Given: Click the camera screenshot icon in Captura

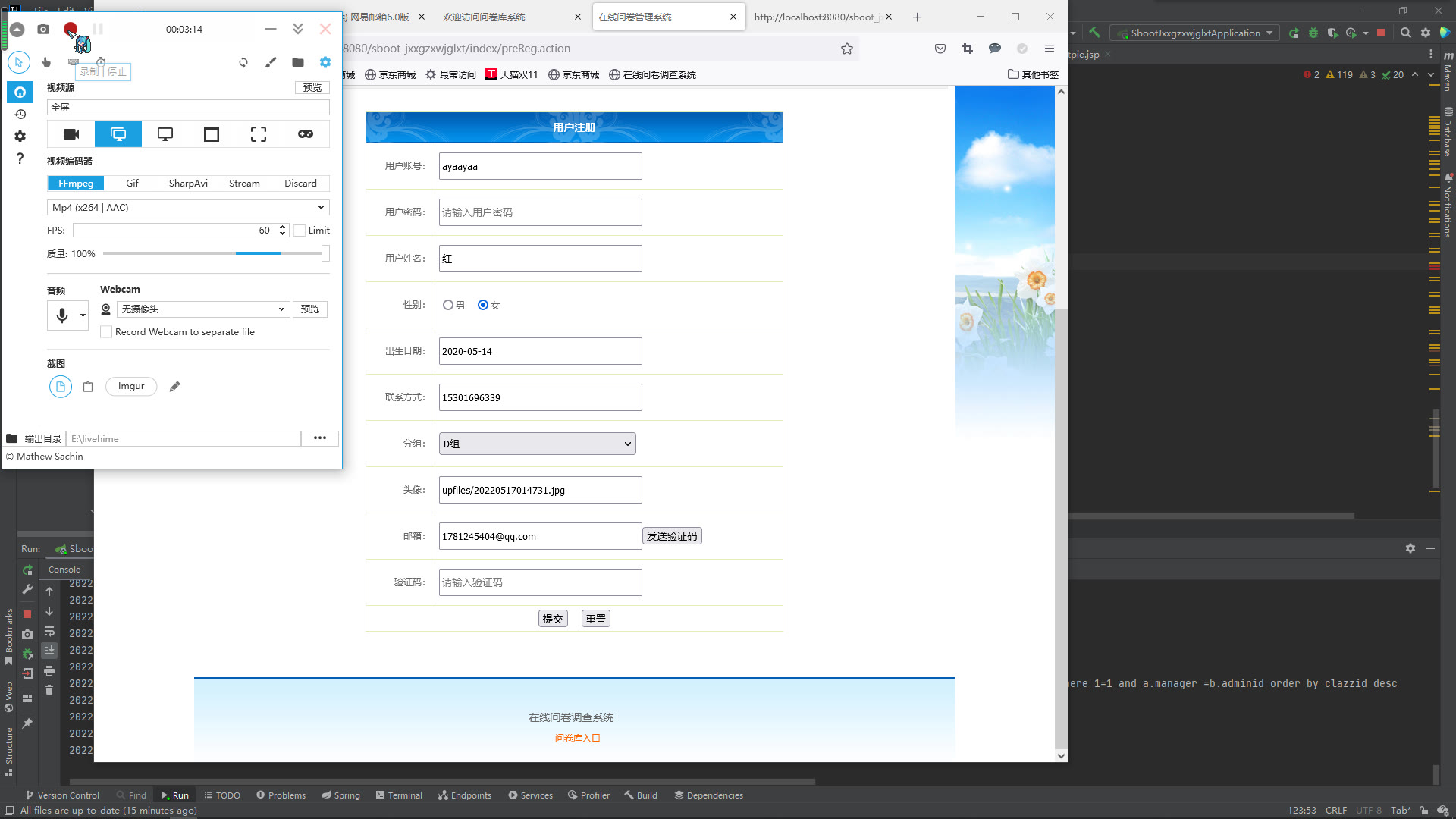Looking at the screenshot, I should [x=43, y=29].
